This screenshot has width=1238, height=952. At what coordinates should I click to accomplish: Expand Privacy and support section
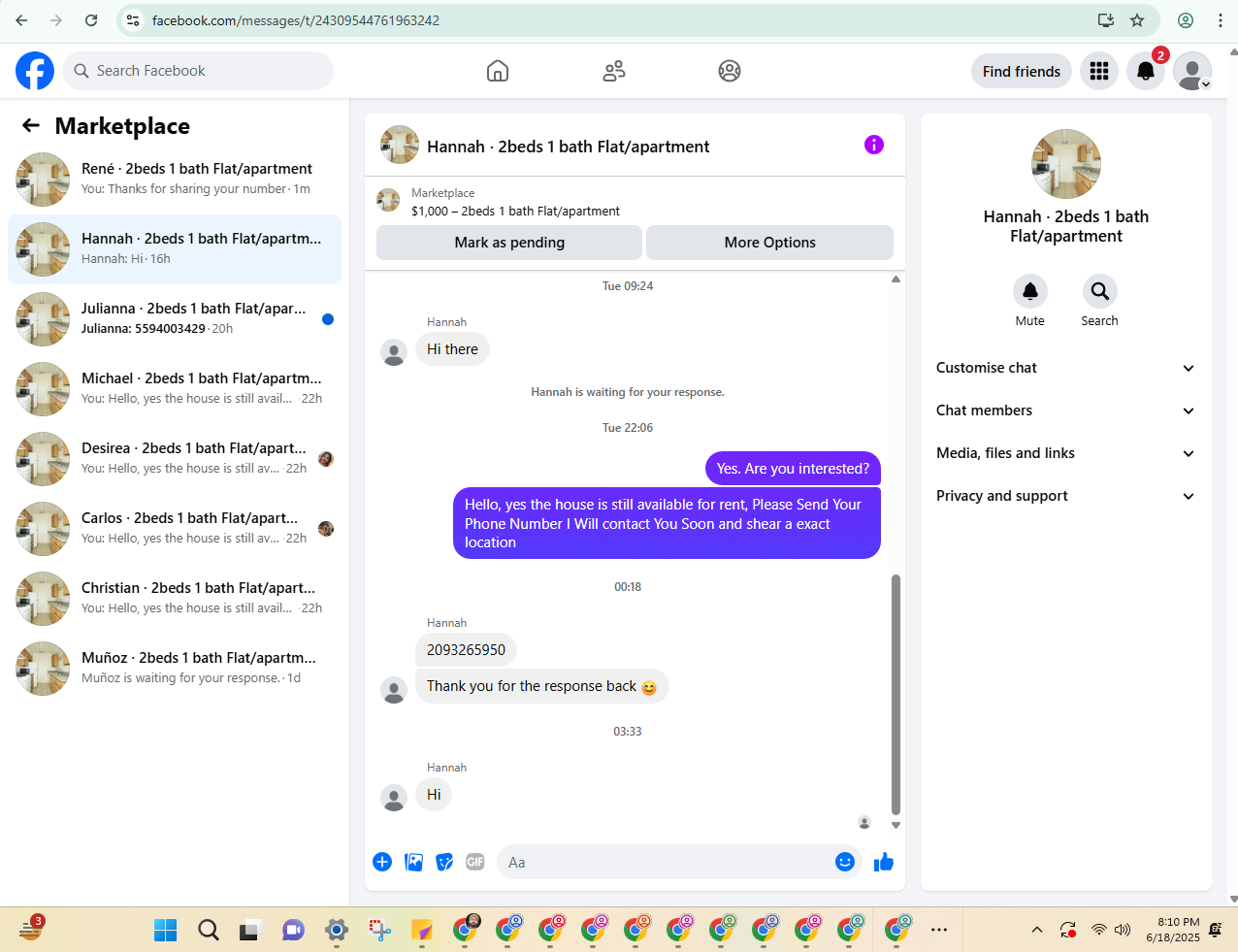1066,496
